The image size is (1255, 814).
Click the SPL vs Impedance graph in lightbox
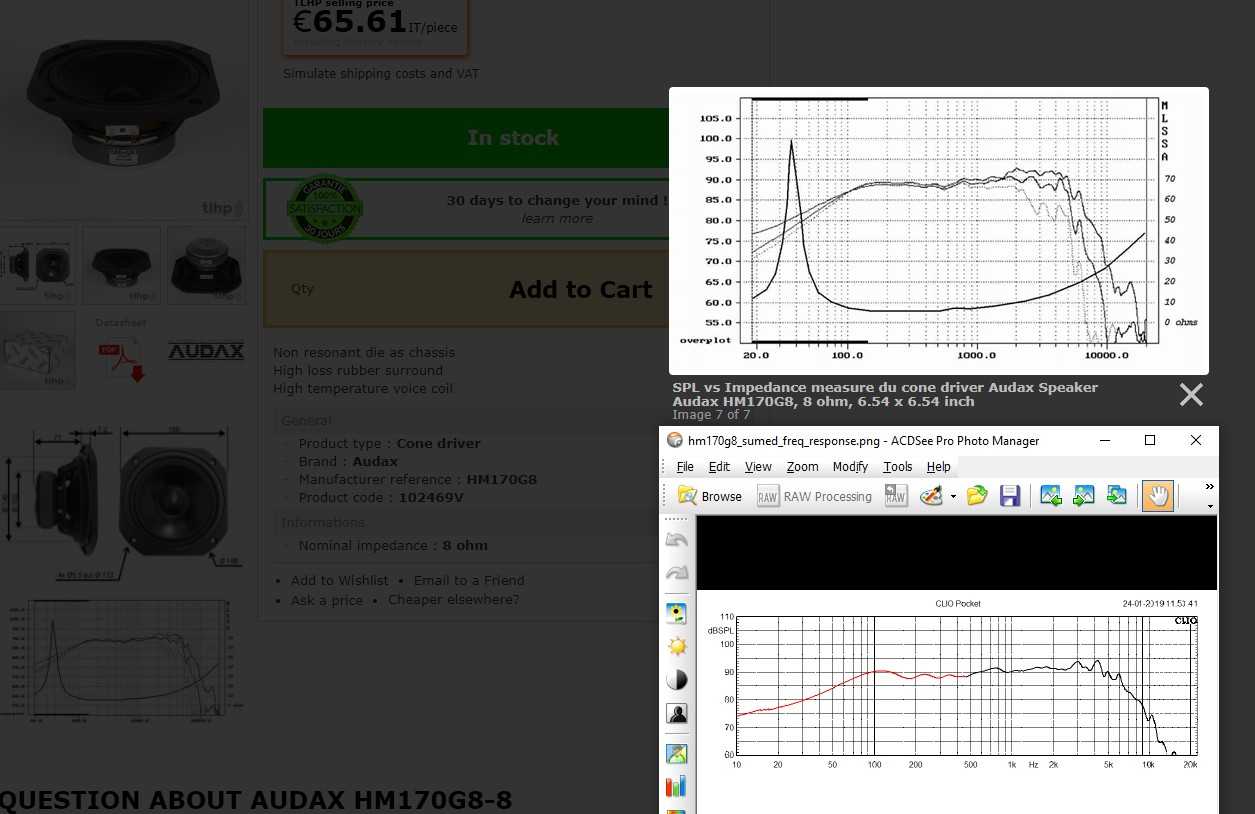939,231
